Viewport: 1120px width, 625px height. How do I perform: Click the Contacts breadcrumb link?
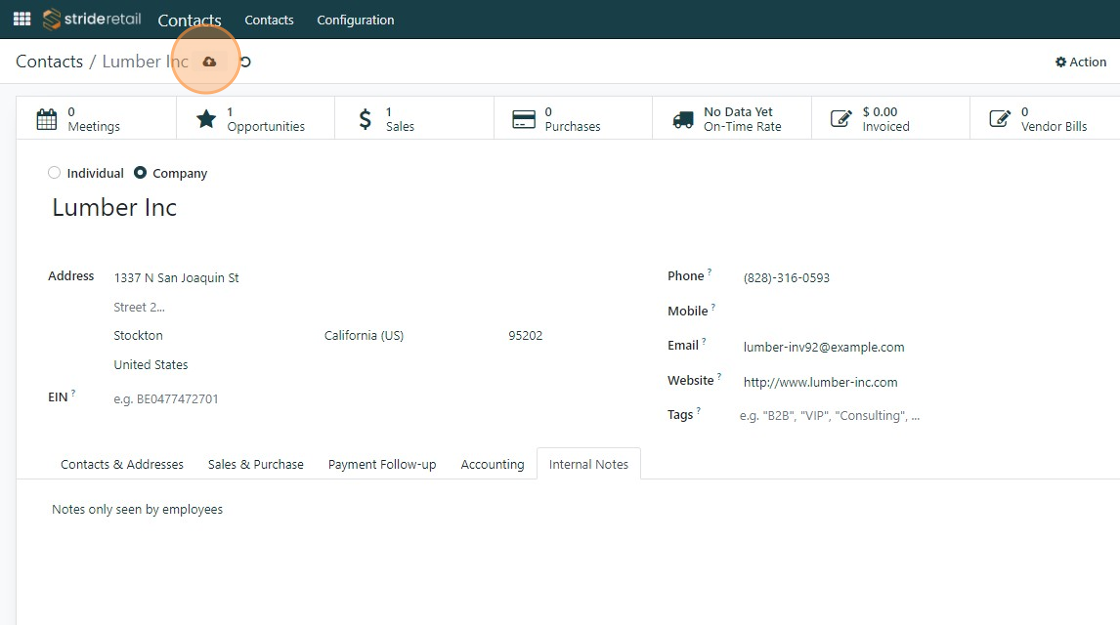(49, 62)
